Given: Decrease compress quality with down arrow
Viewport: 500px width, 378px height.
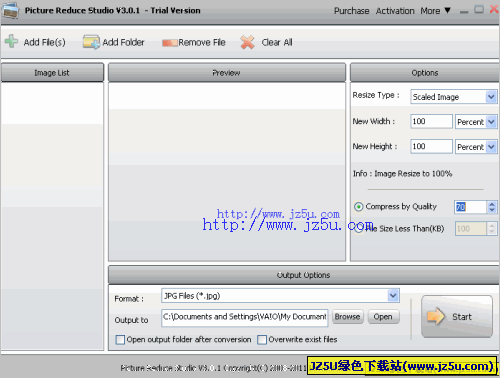Looking at the screenshot, I should pyautogui.click(x=492, y=210).
